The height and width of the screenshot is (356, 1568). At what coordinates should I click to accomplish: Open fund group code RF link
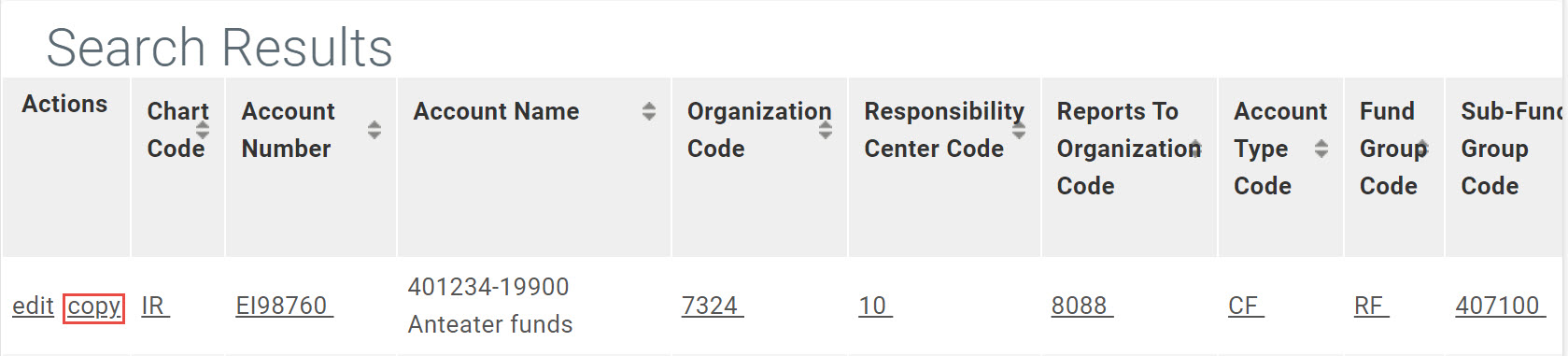coord(1371,306)
